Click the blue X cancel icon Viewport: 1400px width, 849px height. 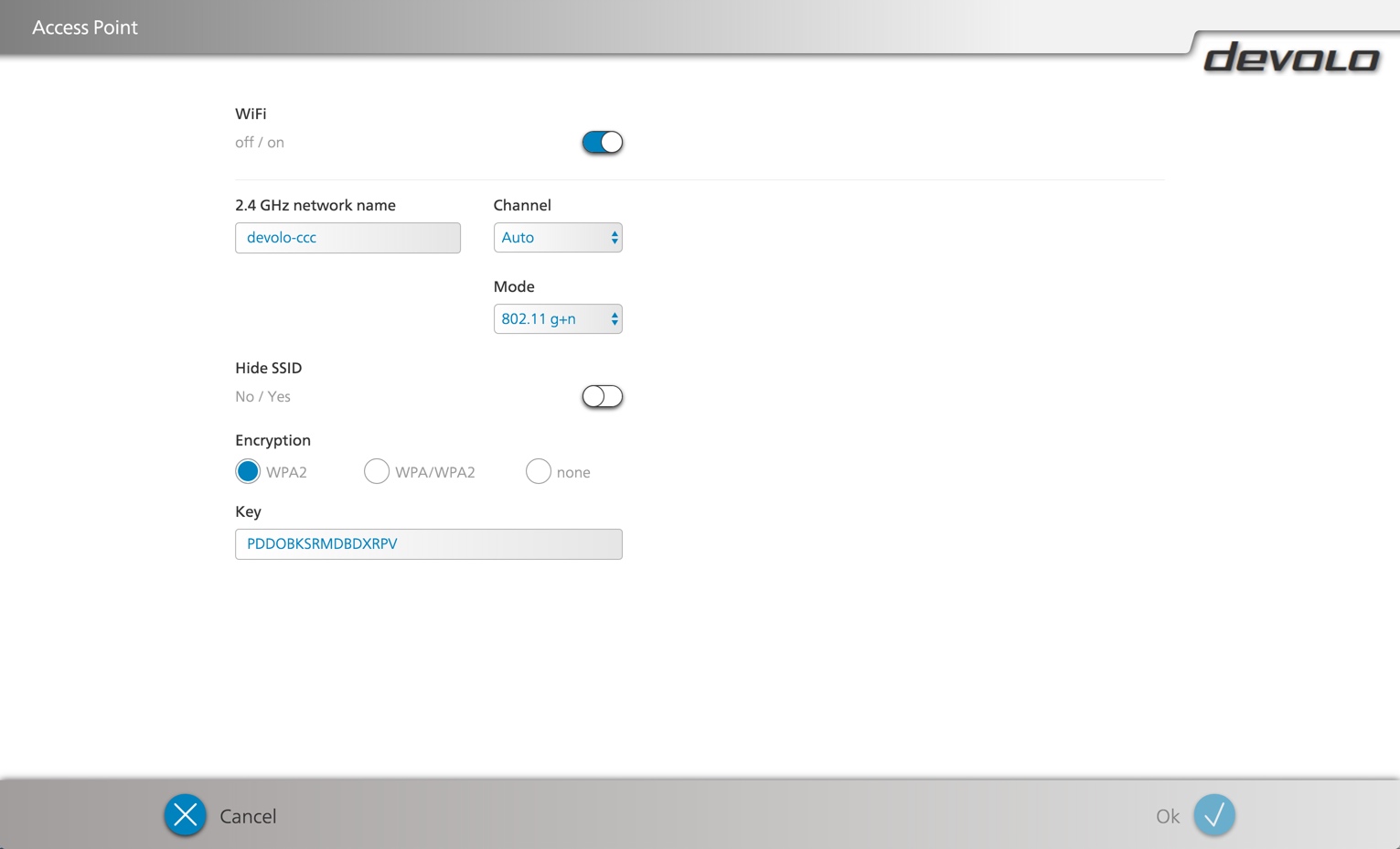[185, 815]
